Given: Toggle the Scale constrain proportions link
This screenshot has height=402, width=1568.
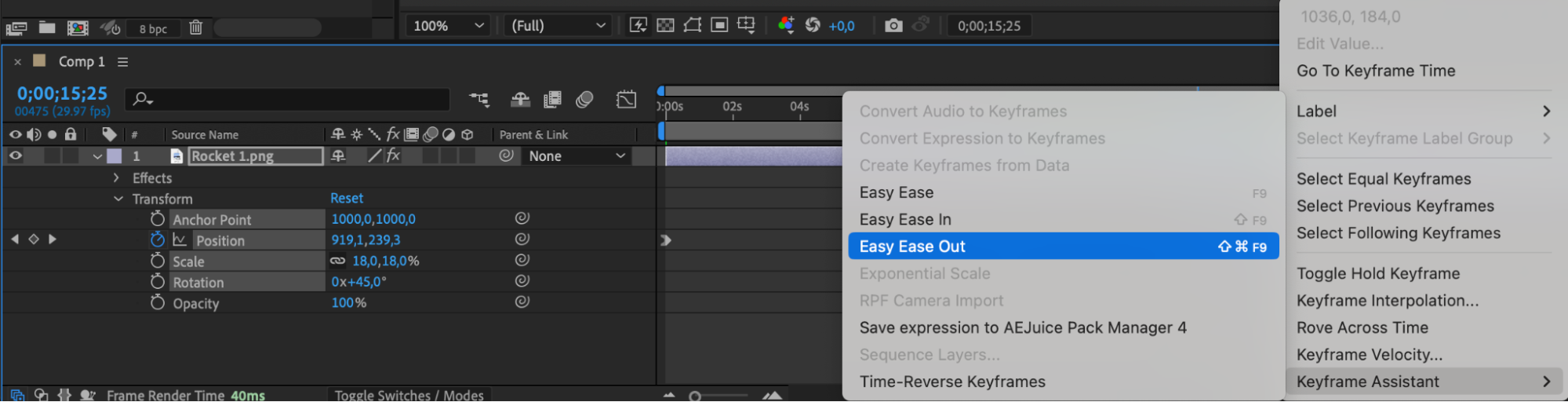Looking at the screenshot, I should [x=337, y=261].
